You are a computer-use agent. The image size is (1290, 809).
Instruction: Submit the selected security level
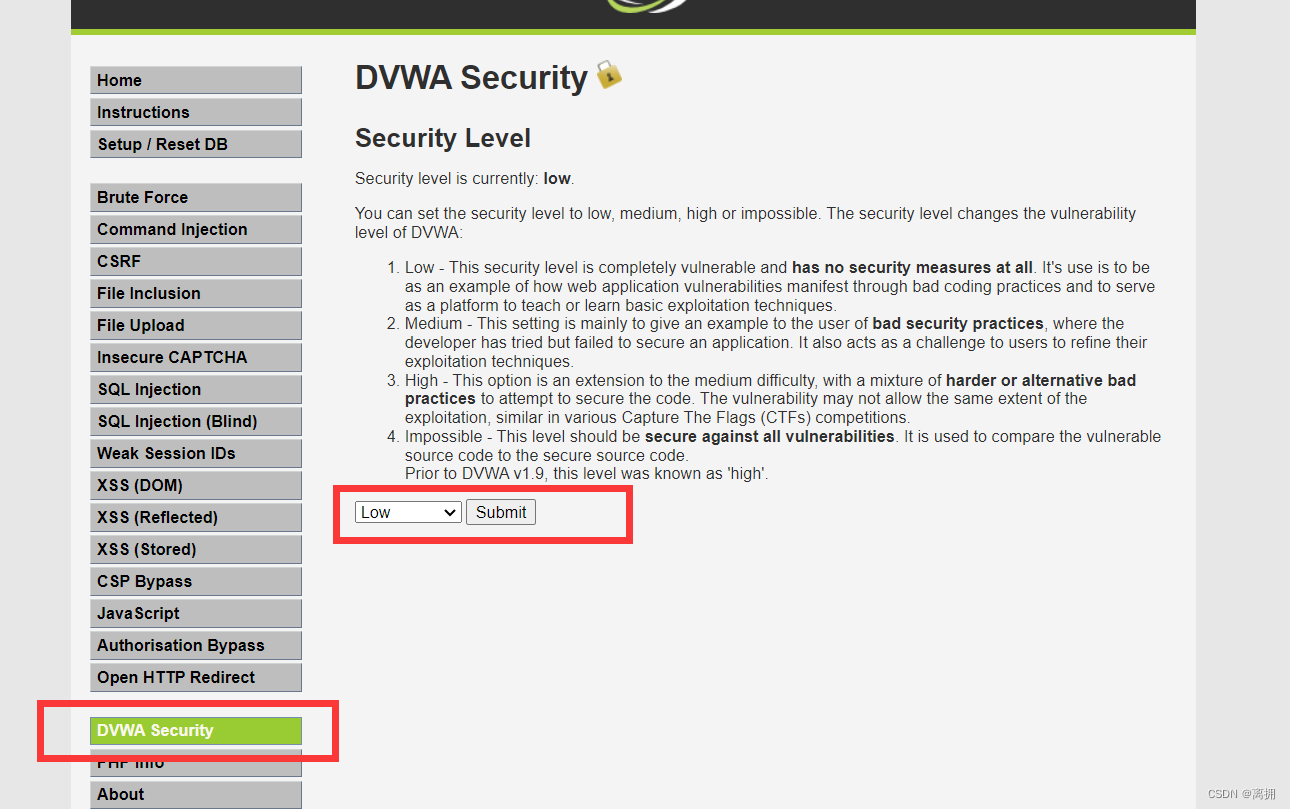pyautogui.click(x=501, y=512)
